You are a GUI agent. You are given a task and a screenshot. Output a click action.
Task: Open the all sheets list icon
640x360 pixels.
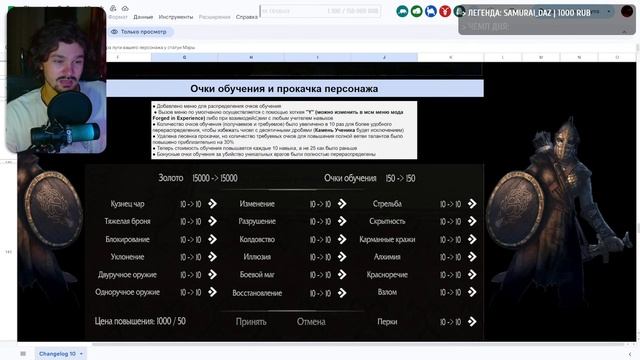tap(23, 353)
